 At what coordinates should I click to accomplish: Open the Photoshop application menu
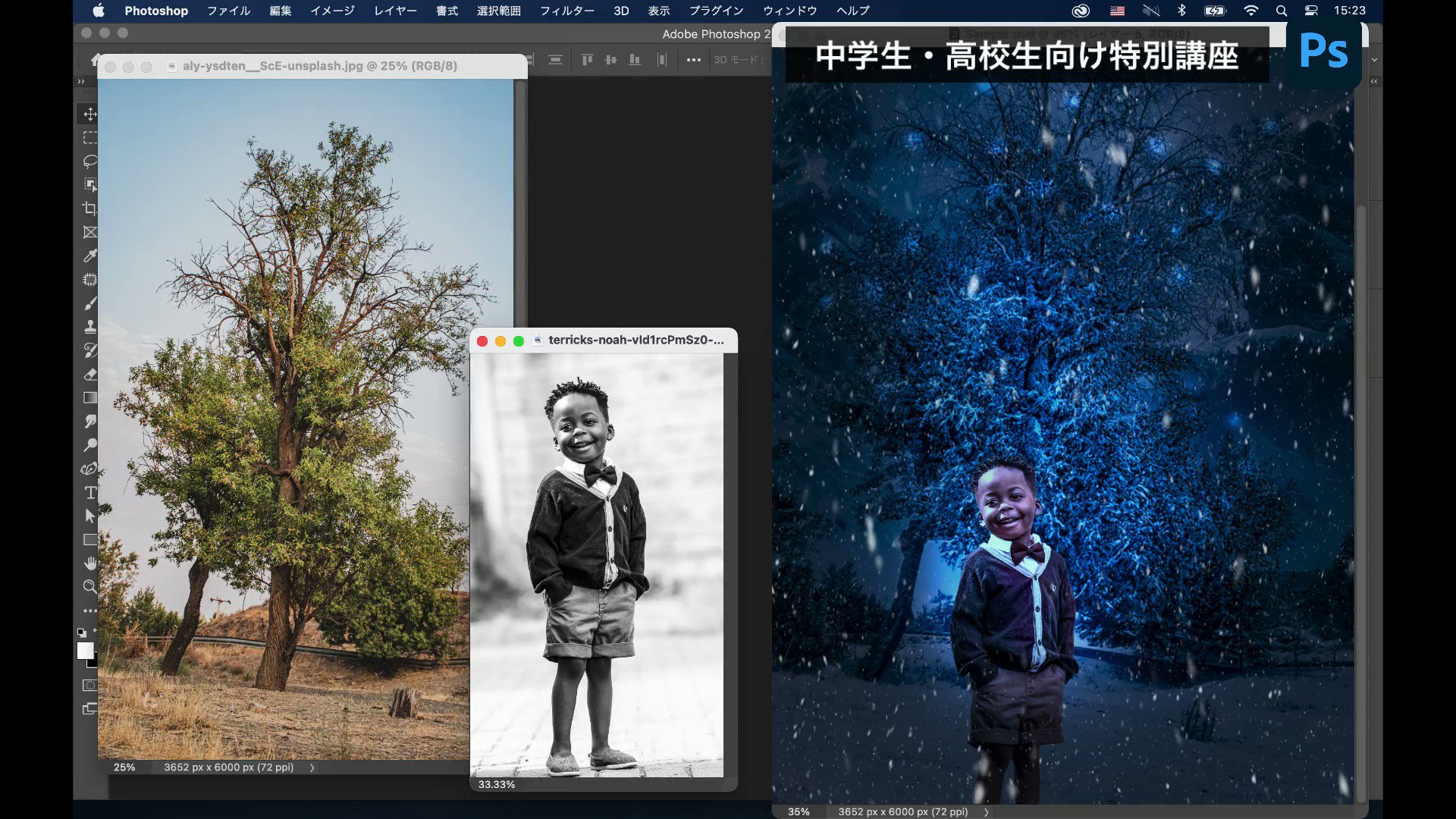156,11
